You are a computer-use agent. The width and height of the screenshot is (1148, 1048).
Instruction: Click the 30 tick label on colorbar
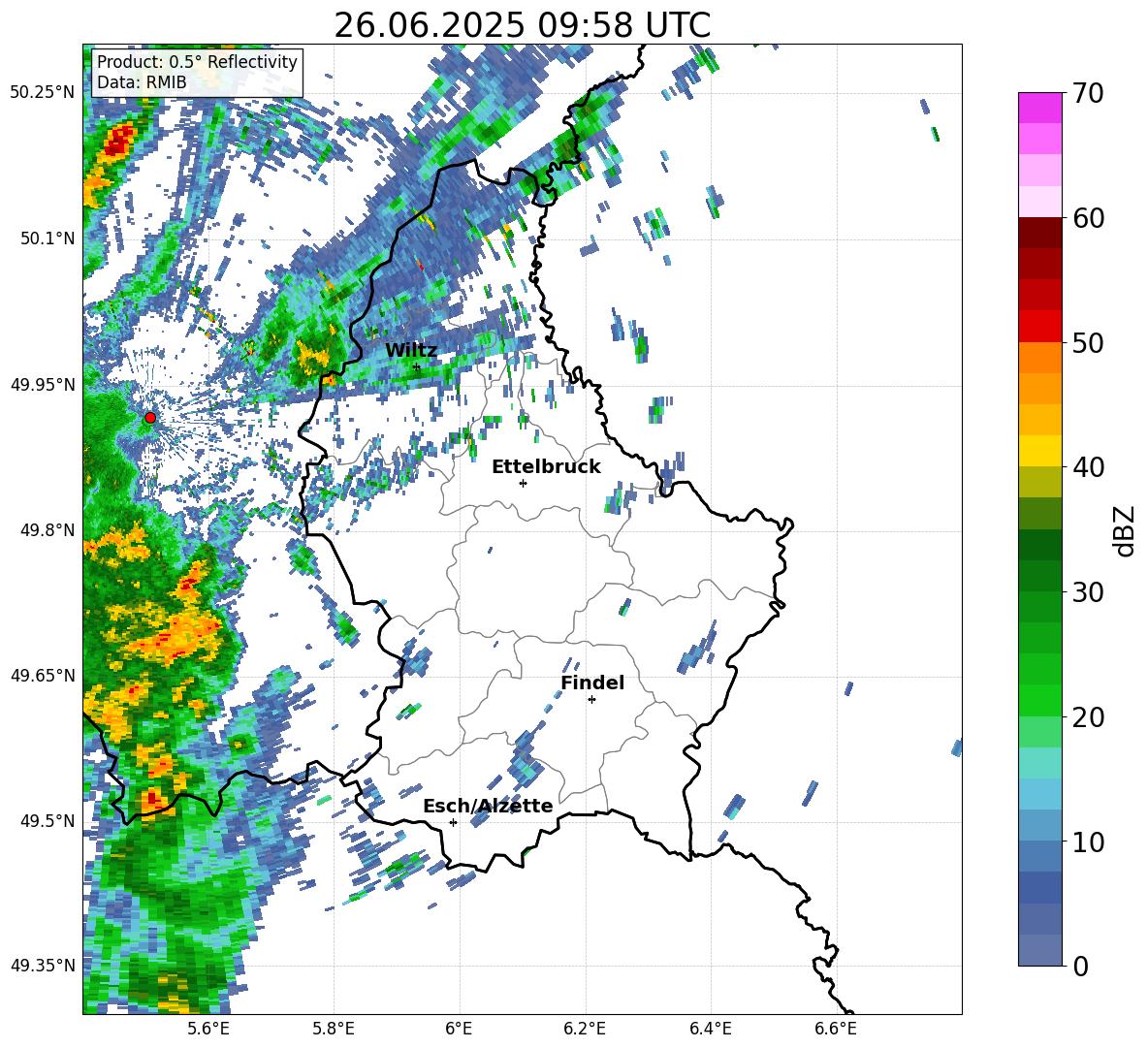[x=1088, y=592]
